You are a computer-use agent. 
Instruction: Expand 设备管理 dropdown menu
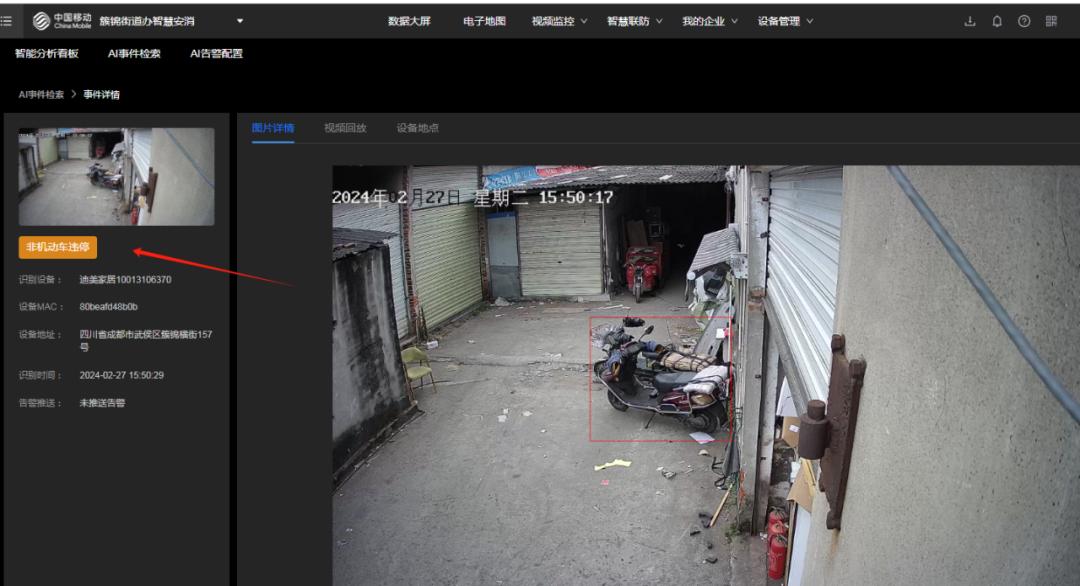[785, 21]
